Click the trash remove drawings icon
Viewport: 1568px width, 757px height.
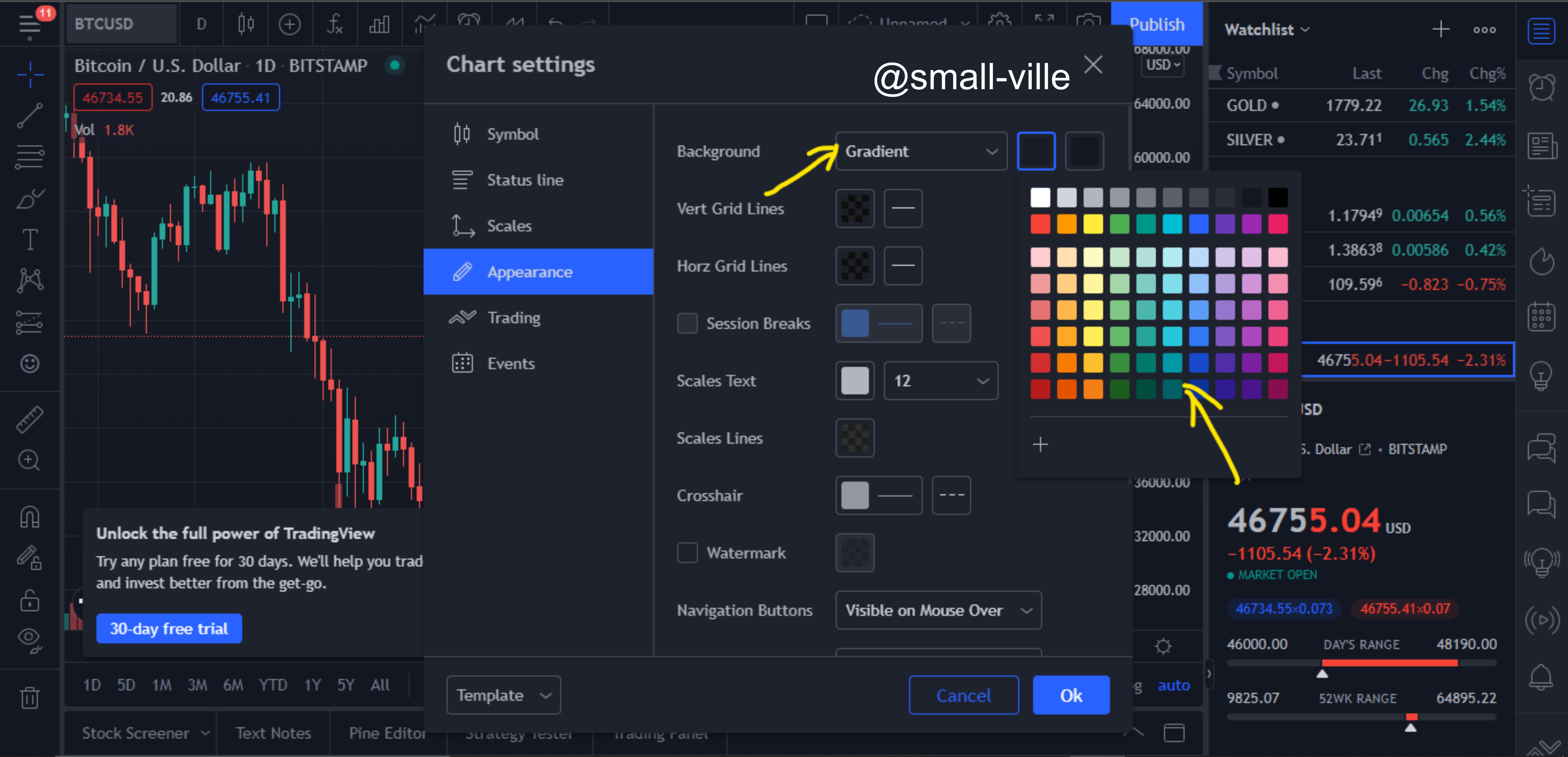pos(29,698)
